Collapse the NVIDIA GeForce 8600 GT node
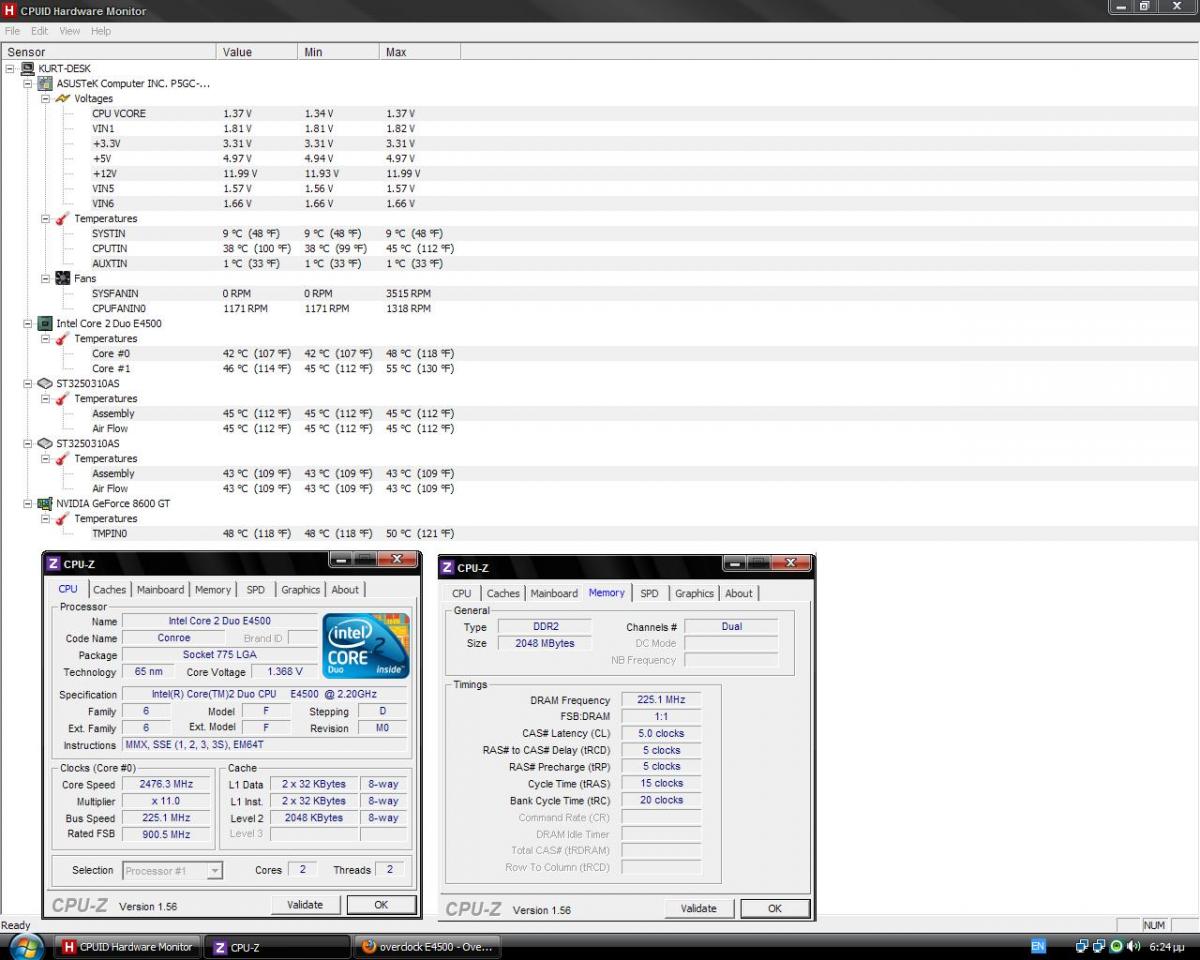The image size is (1200, 960). [28, 503]
